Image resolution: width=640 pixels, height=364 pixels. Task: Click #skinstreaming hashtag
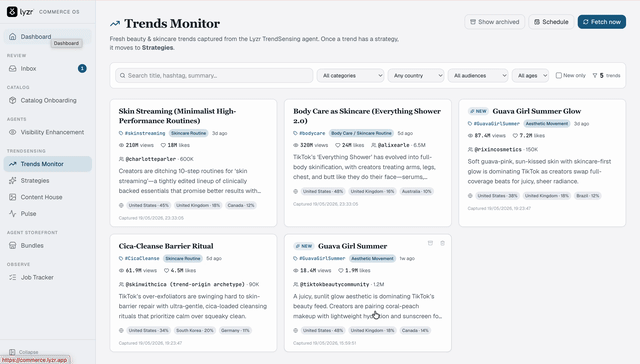pos(145,133)
